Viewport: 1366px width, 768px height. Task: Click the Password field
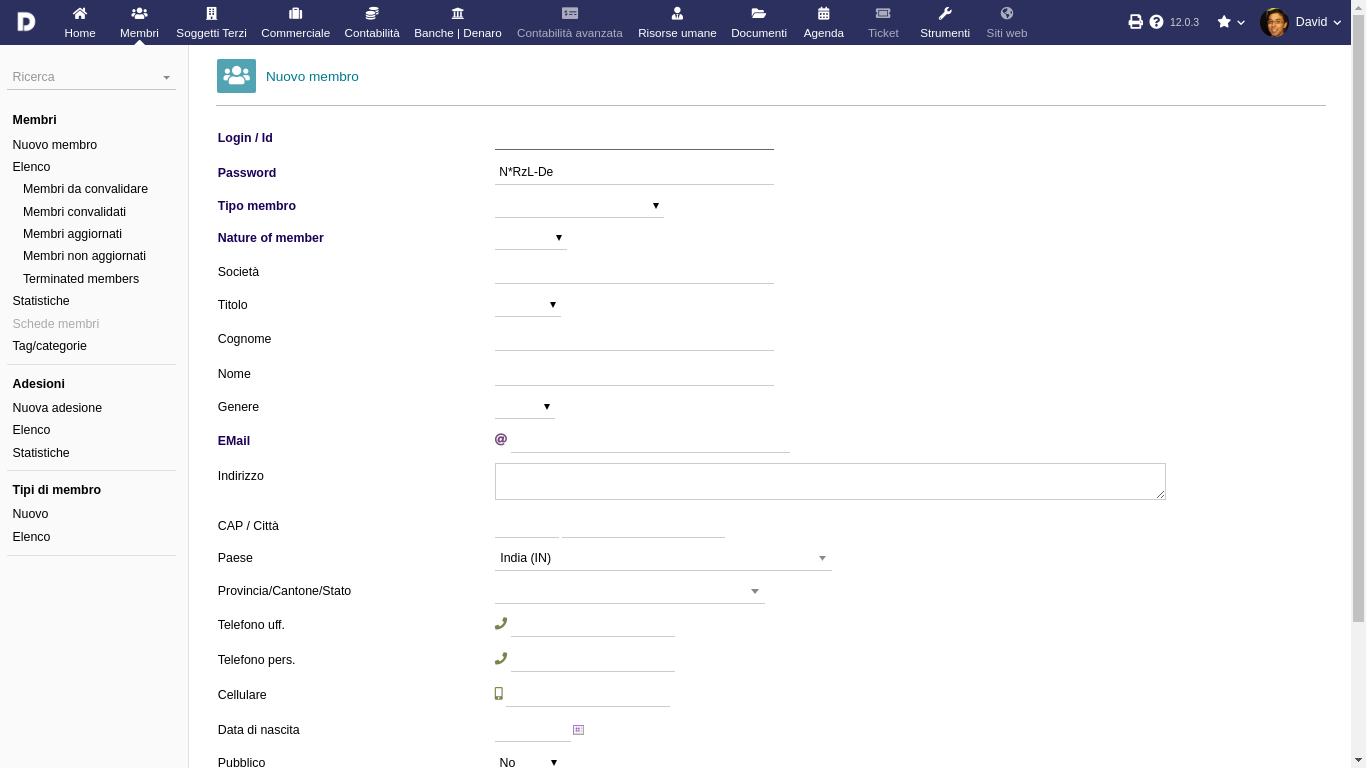pyautogui.click(x=634, y=172)
